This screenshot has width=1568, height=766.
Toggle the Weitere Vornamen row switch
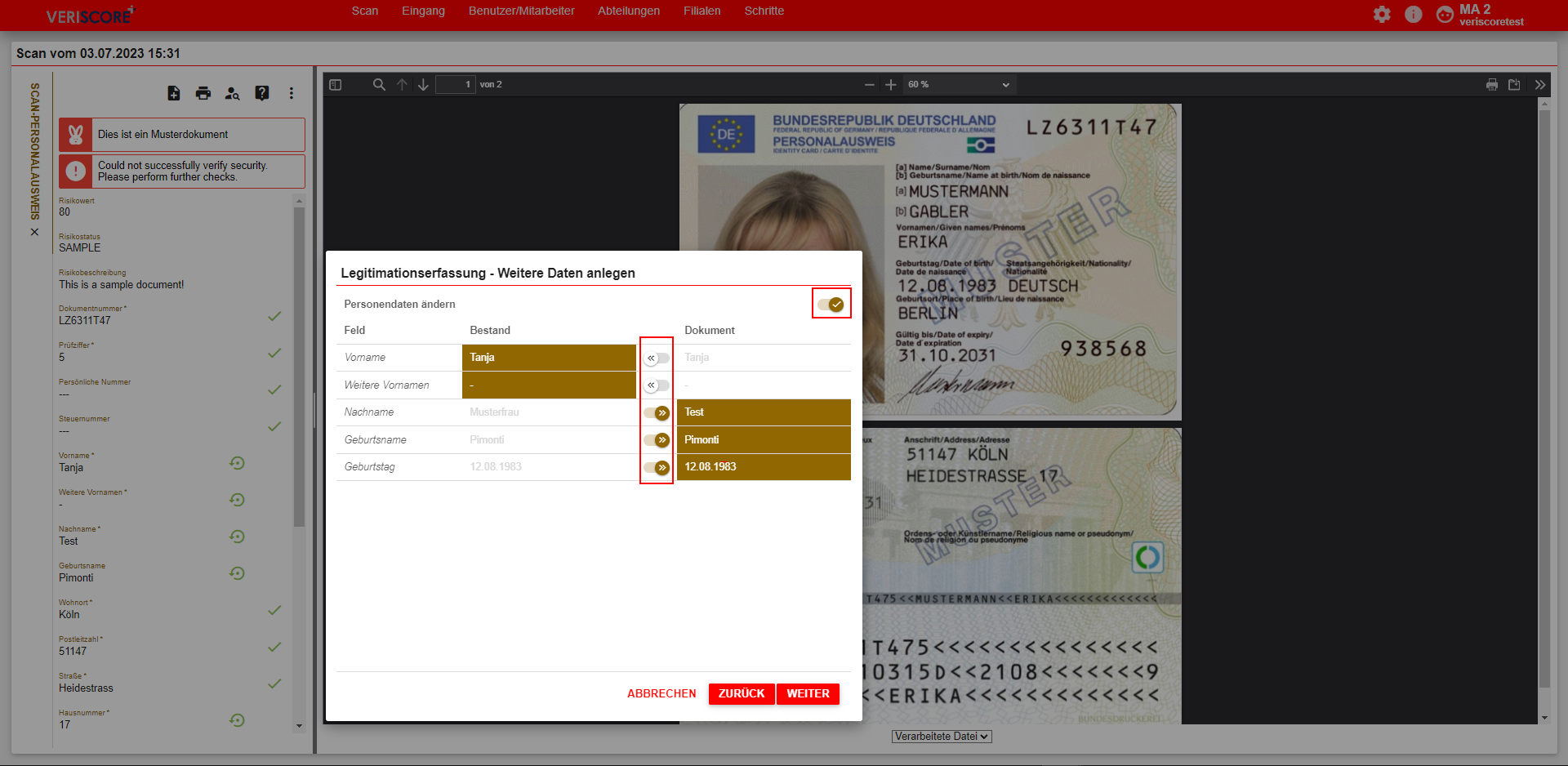click(657, 385)
